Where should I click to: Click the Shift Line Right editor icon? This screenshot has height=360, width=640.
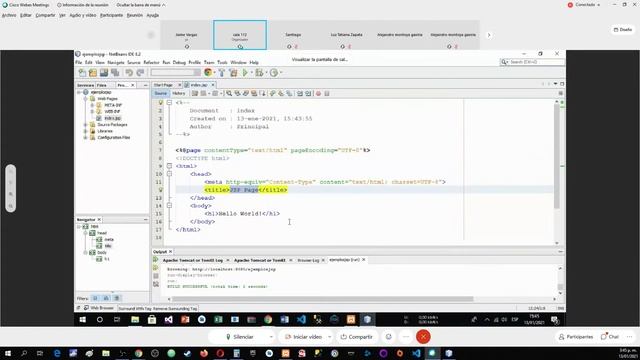point(308,93)
